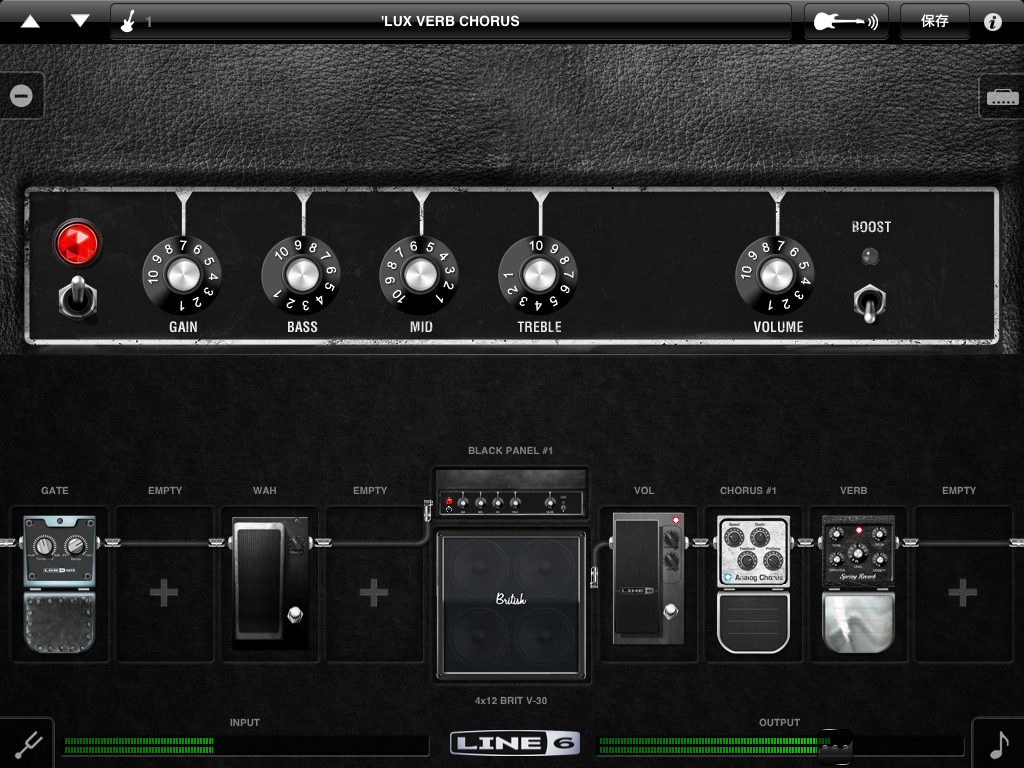
Task: Toggle the amp power switch
Action: (x=78, y=299)
